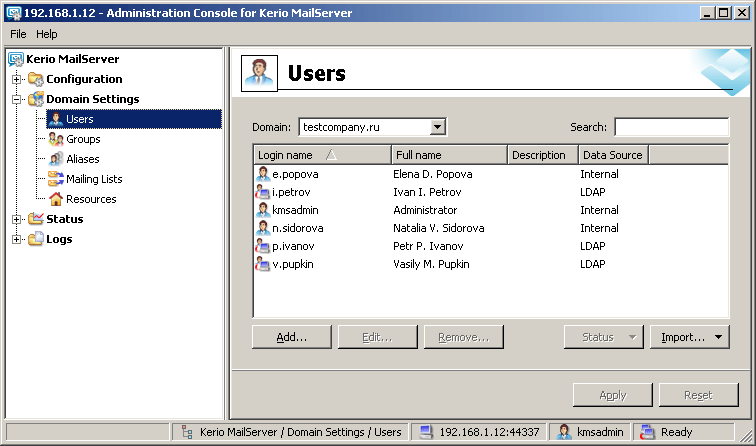Click the Administrator full name cell
This screenshot has width=756, height=446.
point(425,210)
